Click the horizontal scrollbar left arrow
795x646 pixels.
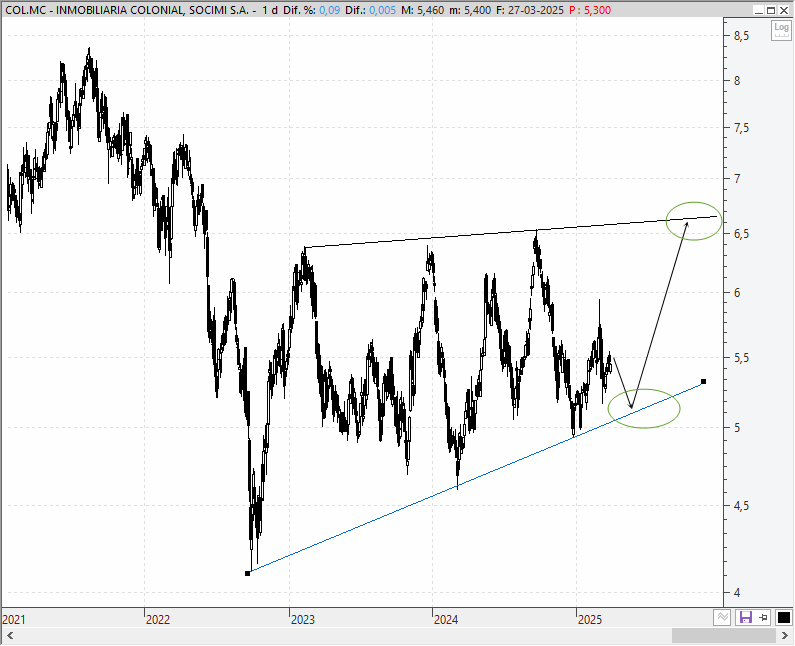pos(10,635)
